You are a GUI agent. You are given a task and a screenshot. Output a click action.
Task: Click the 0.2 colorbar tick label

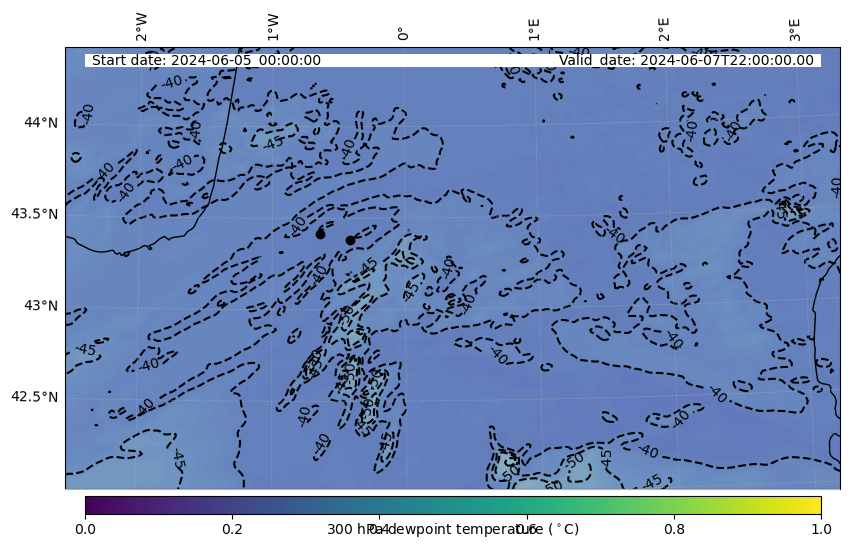(232, 528)
